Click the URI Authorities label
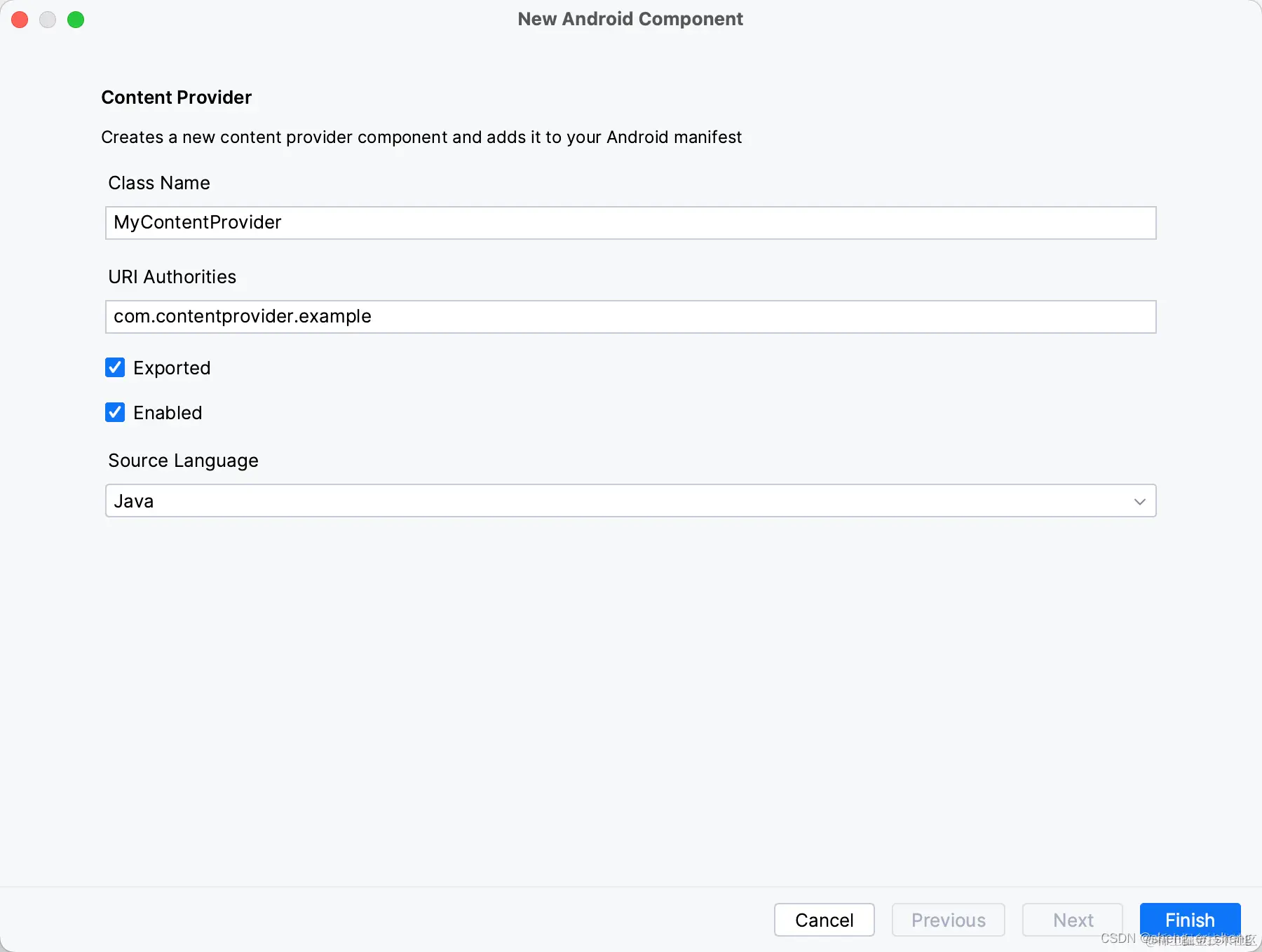1262x952 pixels. tap(172, 277)
